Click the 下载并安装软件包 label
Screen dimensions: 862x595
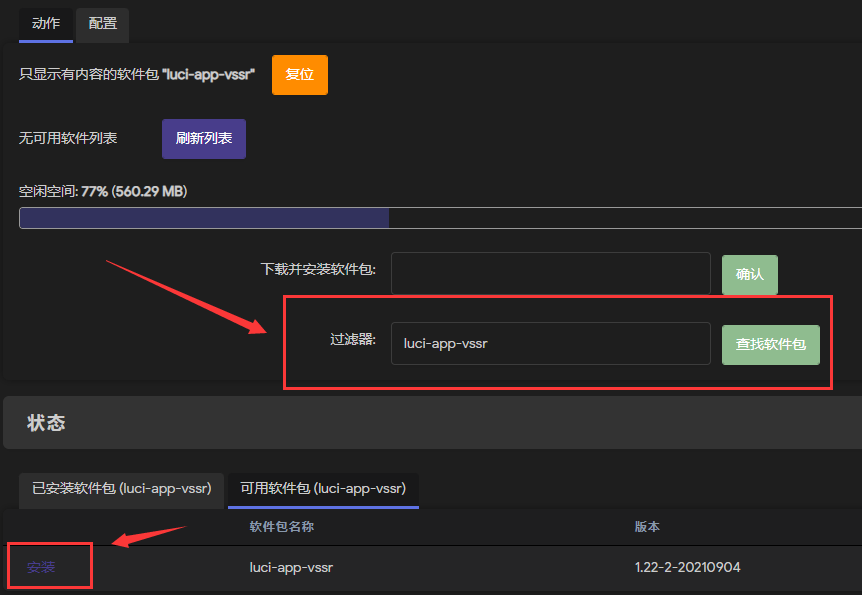[x=318, y=269]
